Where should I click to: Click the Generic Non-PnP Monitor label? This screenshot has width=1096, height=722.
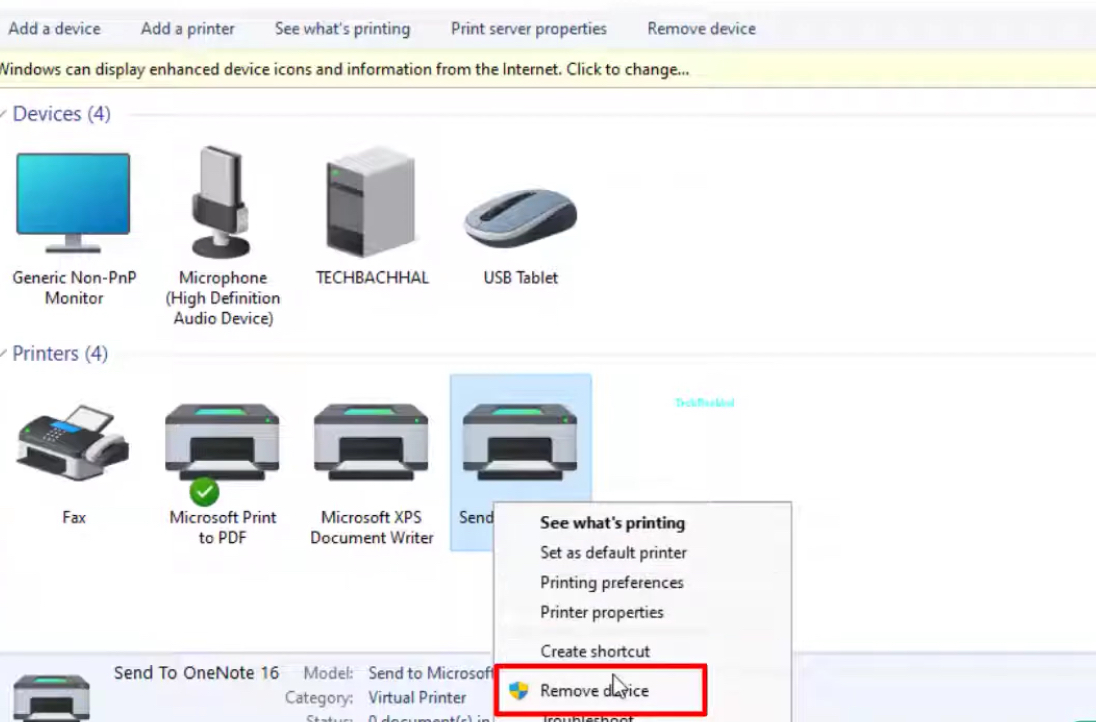74,288
